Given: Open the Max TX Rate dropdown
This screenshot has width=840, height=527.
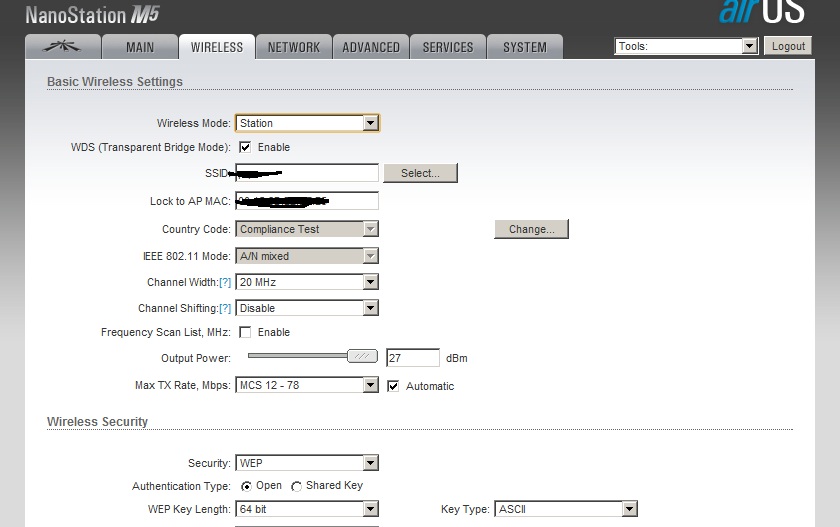Looking at the screenshot, I should [x=307, y=385].
